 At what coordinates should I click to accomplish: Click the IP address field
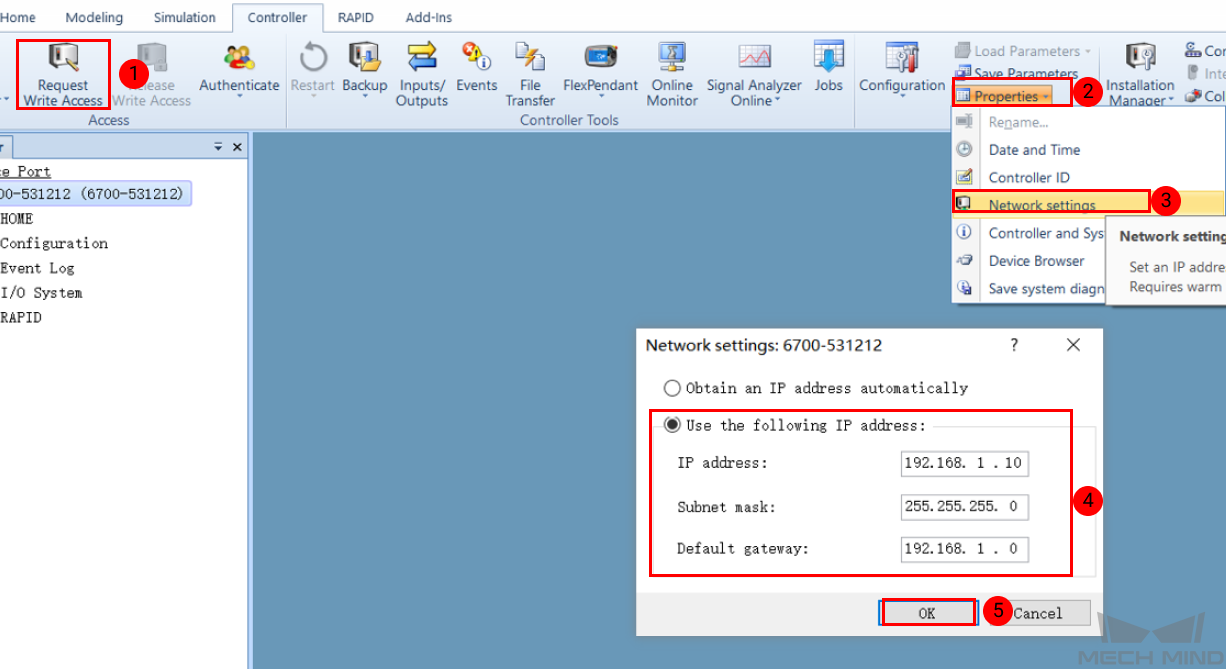click(x=964, y=463)
